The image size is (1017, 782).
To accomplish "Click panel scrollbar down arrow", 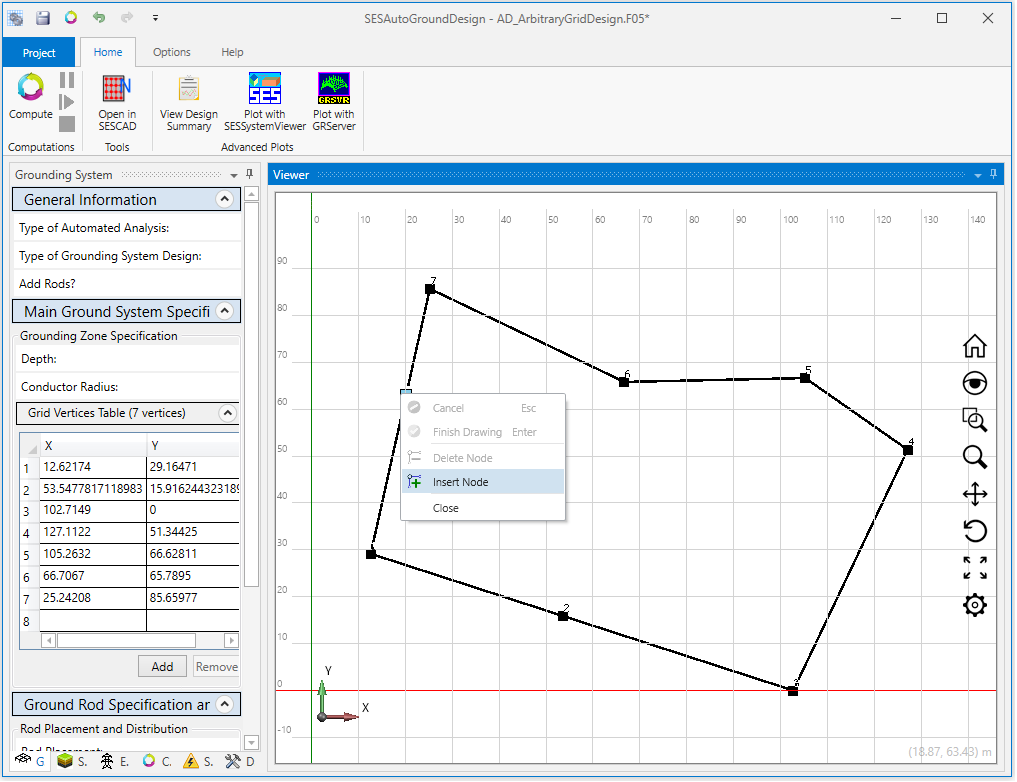I will [252, 742].
